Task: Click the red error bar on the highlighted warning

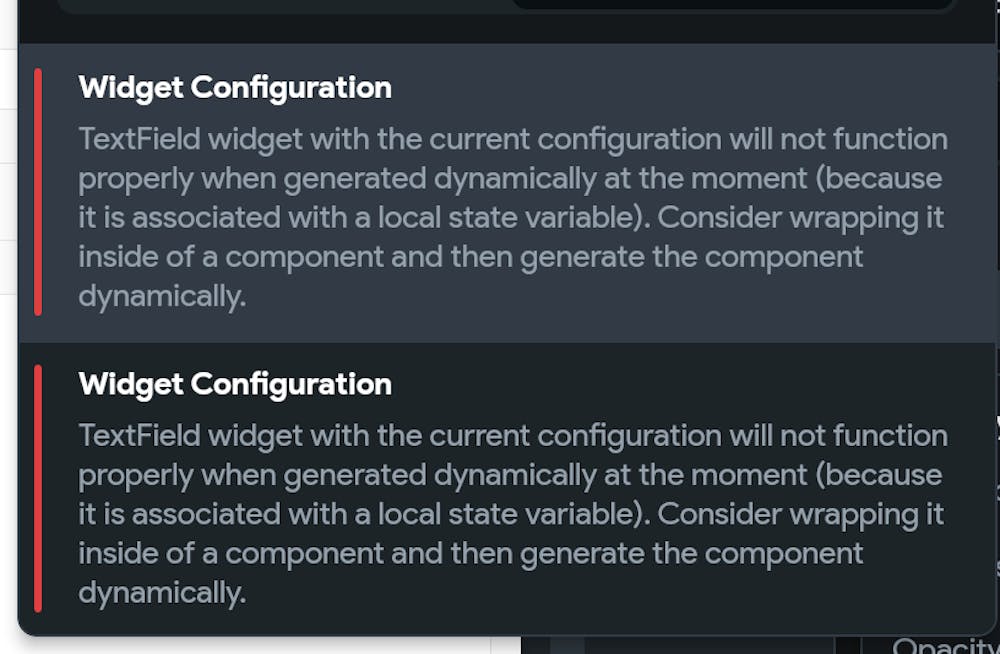Action: coord(38,192)
